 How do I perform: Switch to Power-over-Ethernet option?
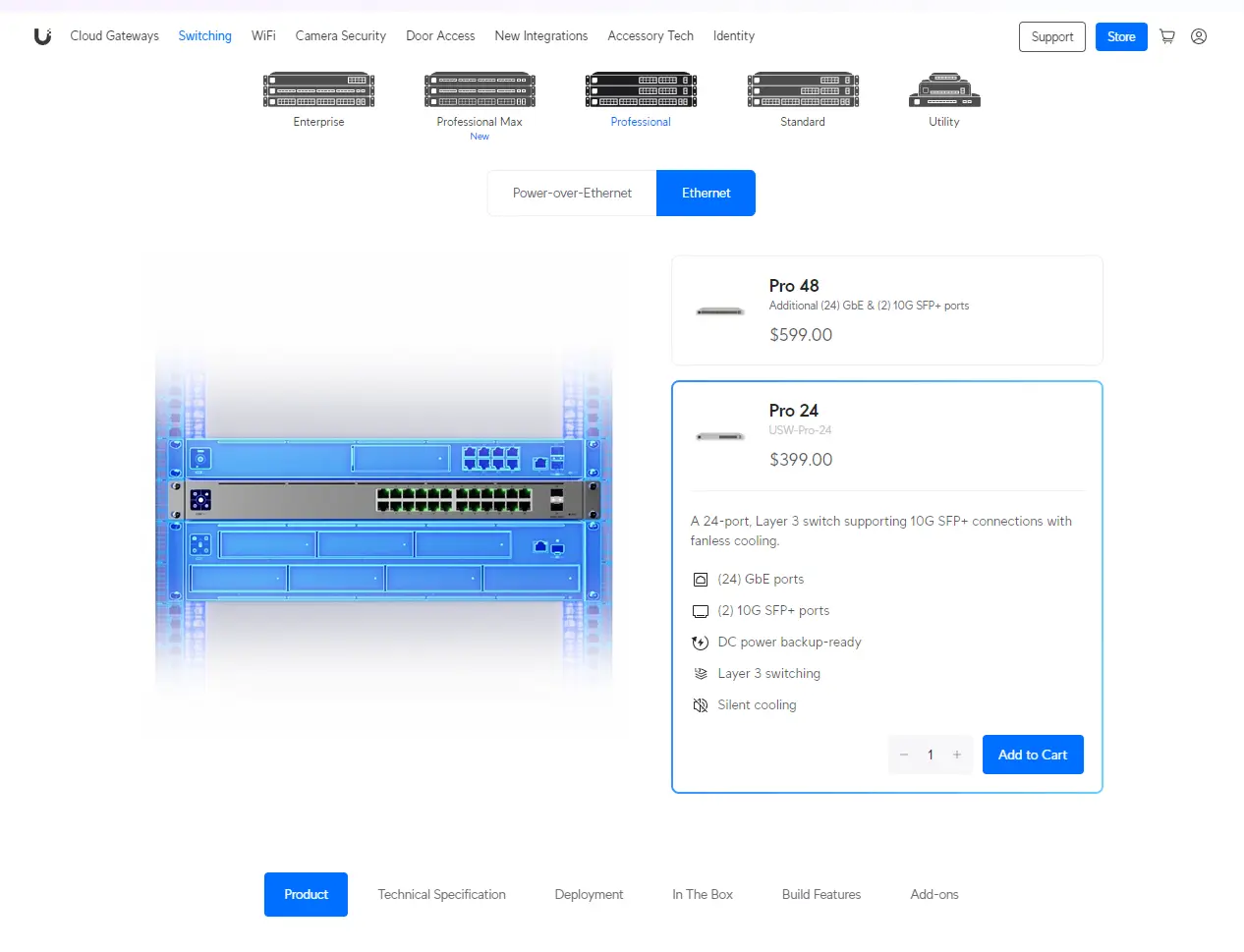[572, 193]
